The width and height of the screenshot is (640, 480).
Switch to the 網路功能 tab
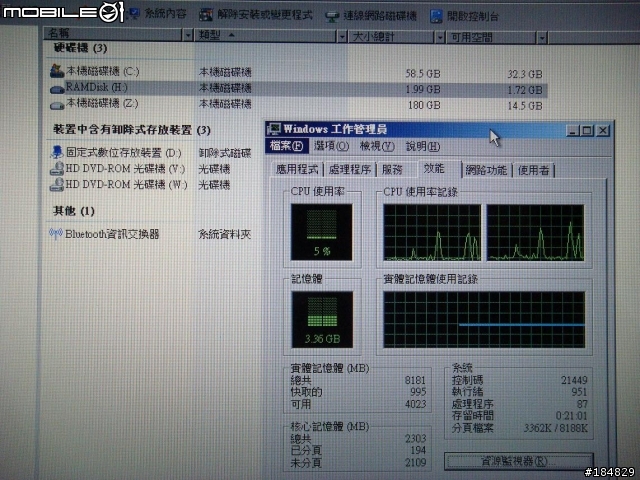tap(486, 170)
